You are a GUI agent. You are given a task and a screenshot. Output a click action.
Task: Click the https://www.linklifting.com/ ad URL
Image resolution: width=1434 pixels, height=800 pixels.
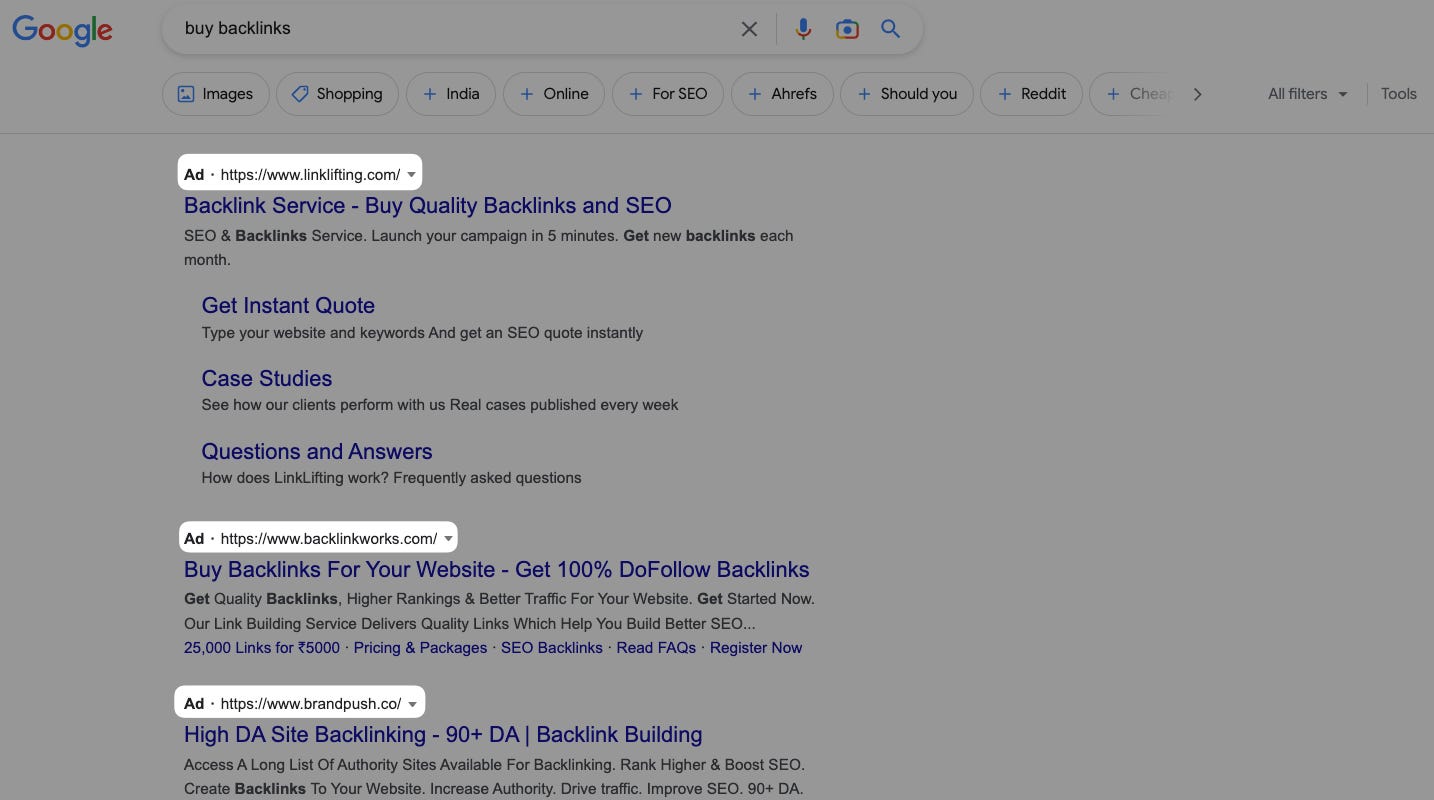(310, 175)
